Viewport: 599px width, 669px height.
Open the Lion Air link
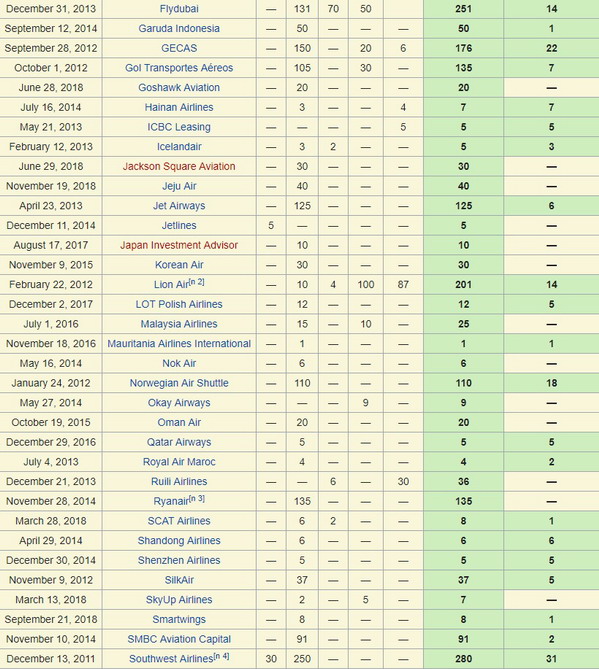[x=171, y=285]
